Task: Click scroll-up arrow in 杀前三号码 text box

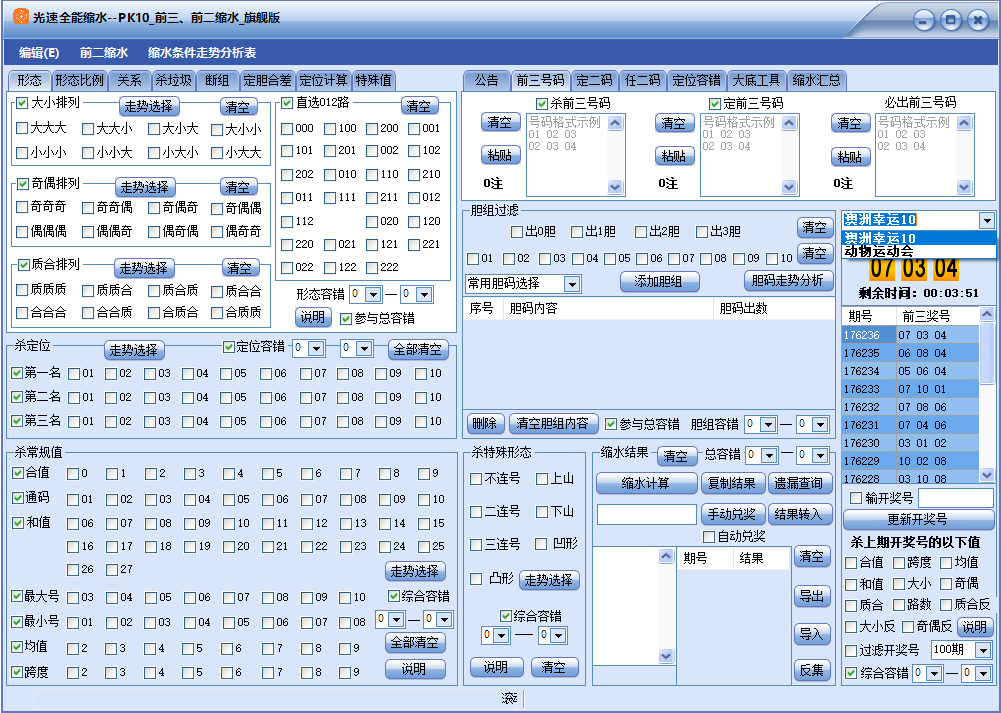Action: click(x=615, y=123)
